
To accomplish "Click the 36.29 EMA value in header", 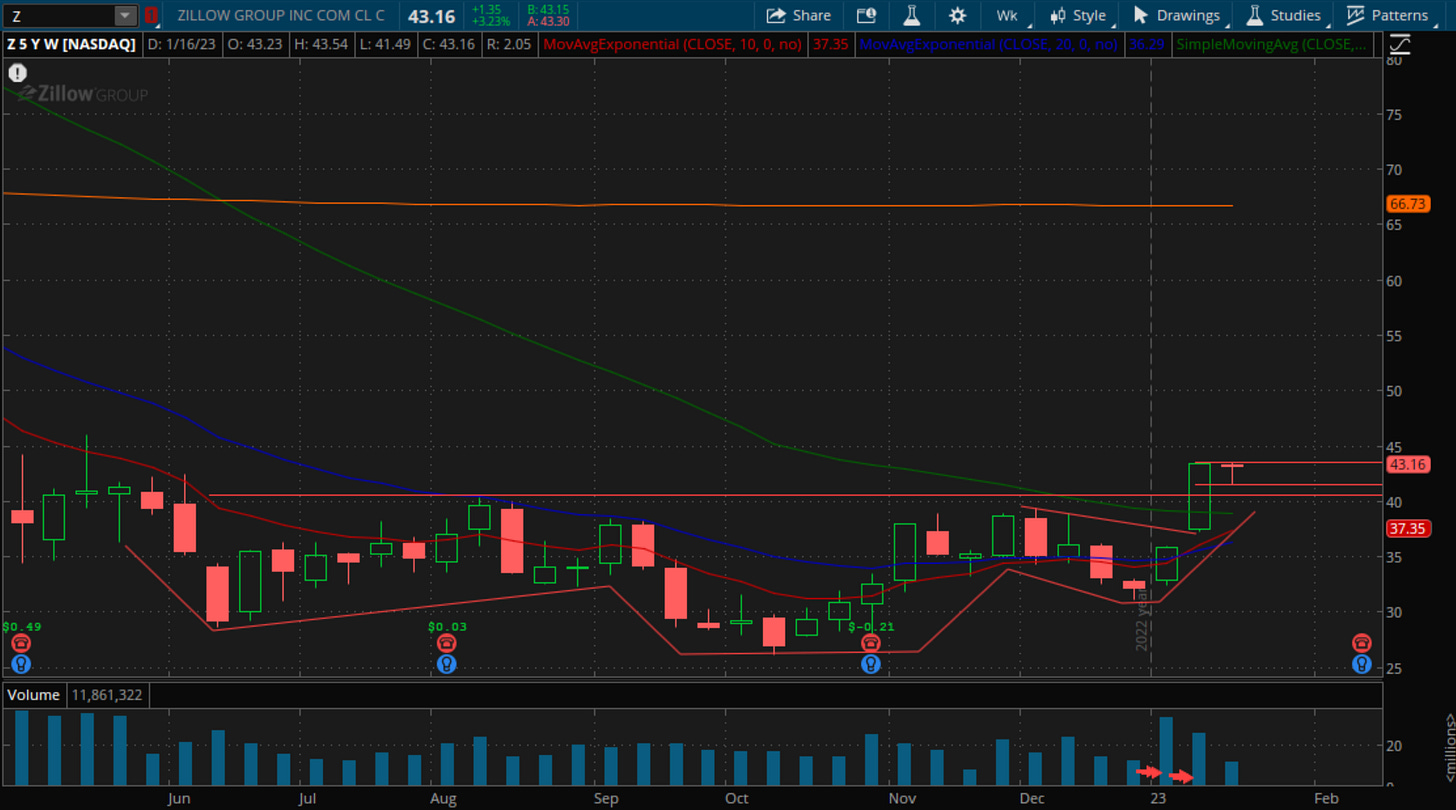I will 1146,44.
